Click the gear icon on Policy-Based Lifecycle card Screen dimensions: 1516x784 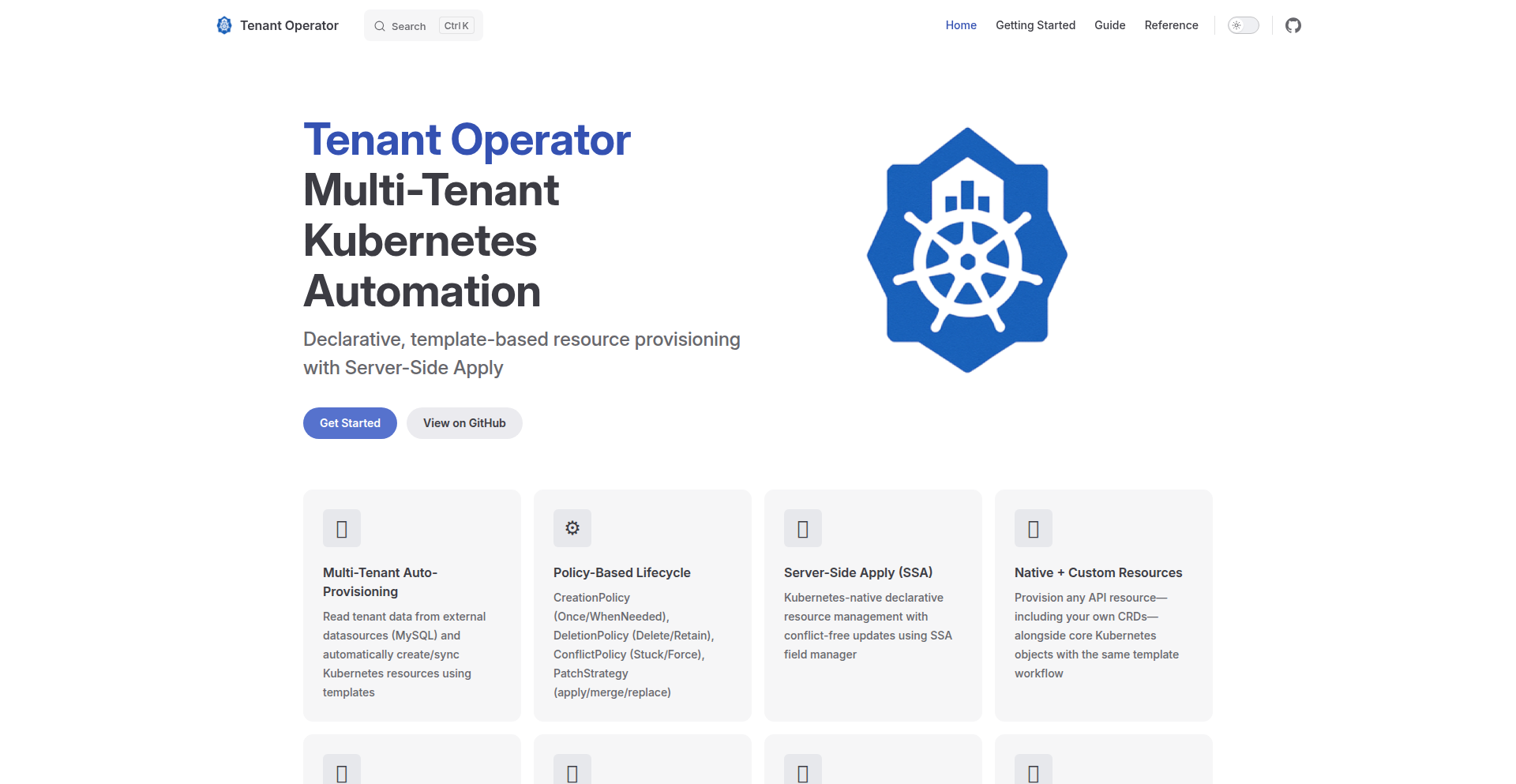point(572,528)
